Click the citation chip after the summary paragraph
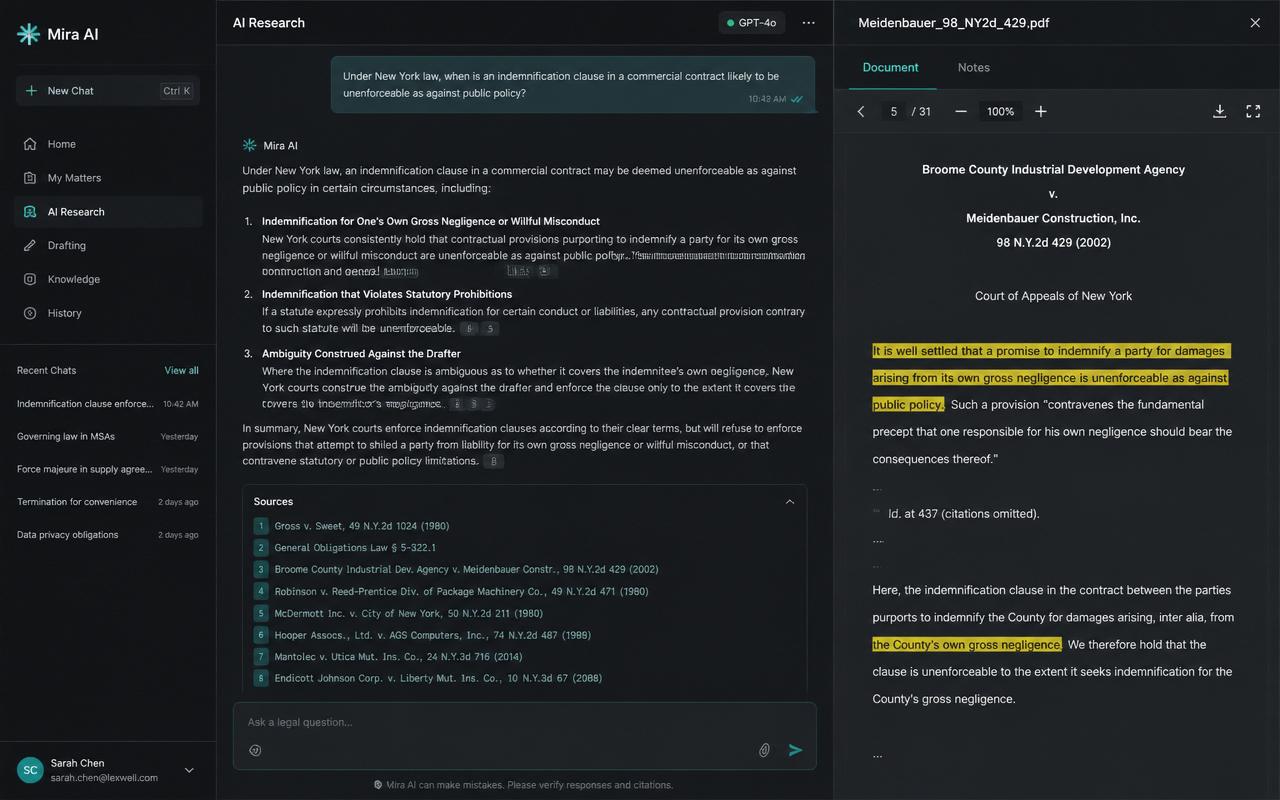Screen dimensions: 1280x800 pos(493,462)
